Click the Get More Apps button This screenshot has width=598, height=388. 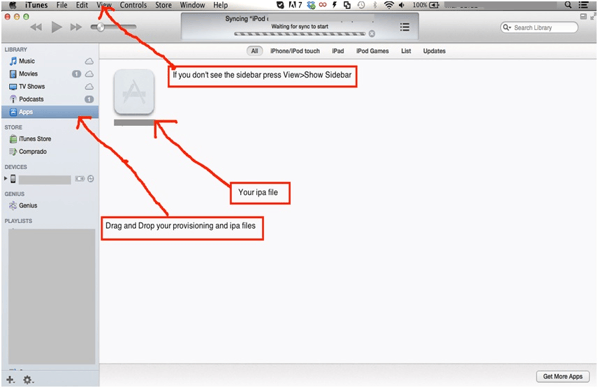563,377
